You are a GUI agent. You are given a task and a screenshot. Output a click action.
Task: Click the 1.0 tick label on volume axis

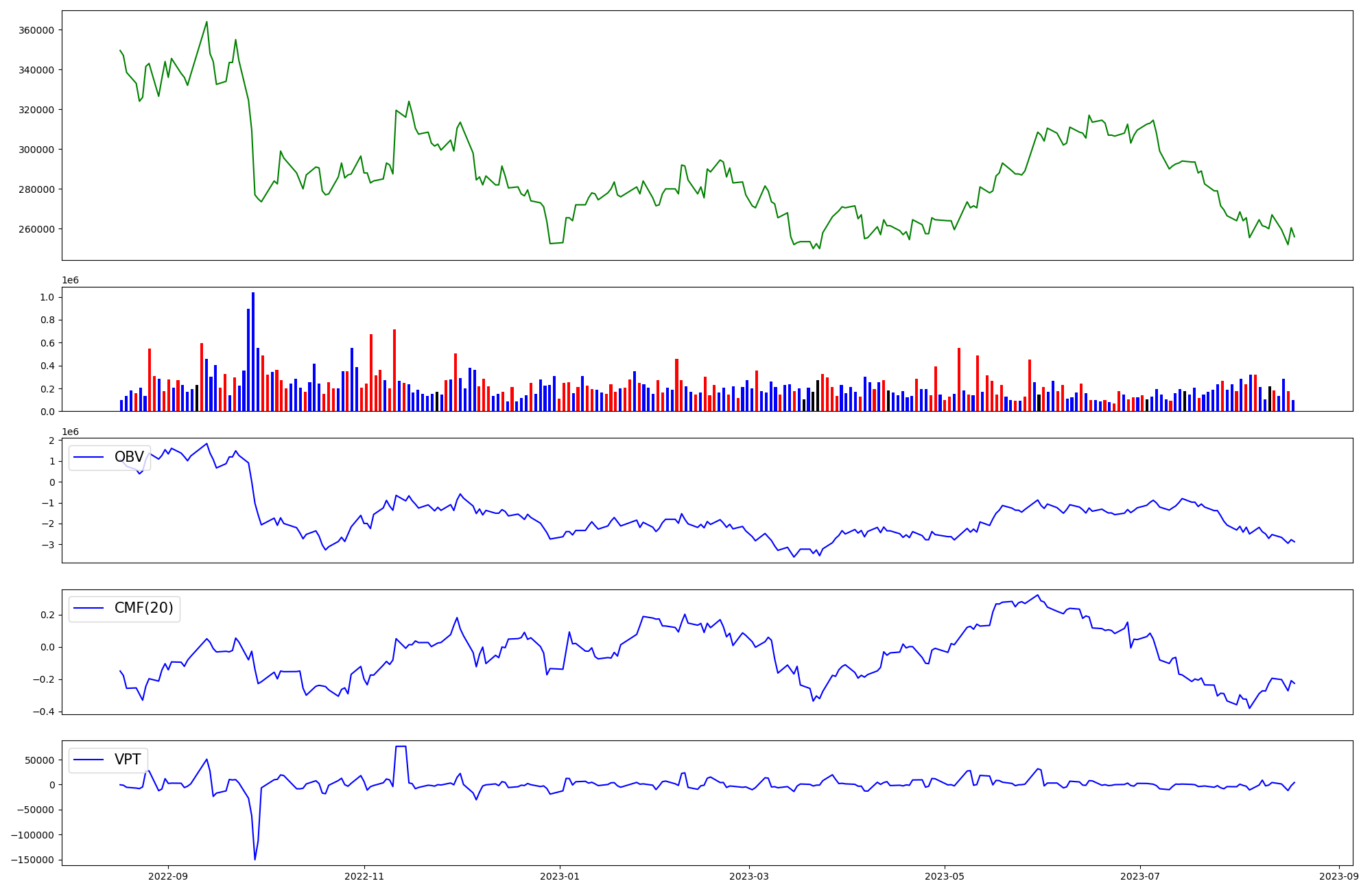pos(47,297)
